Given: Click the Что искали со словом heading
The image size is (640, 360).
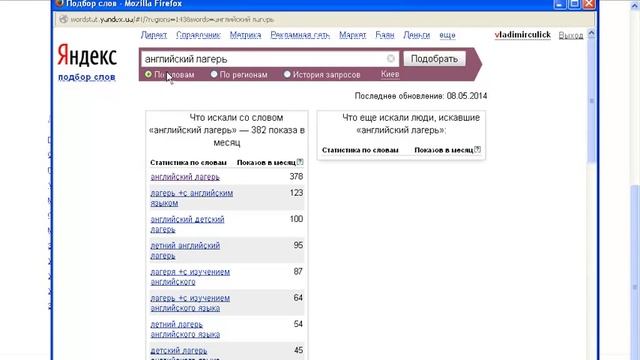Looking at the screenshot, I should pyautogui.click(x=227, y=130).
